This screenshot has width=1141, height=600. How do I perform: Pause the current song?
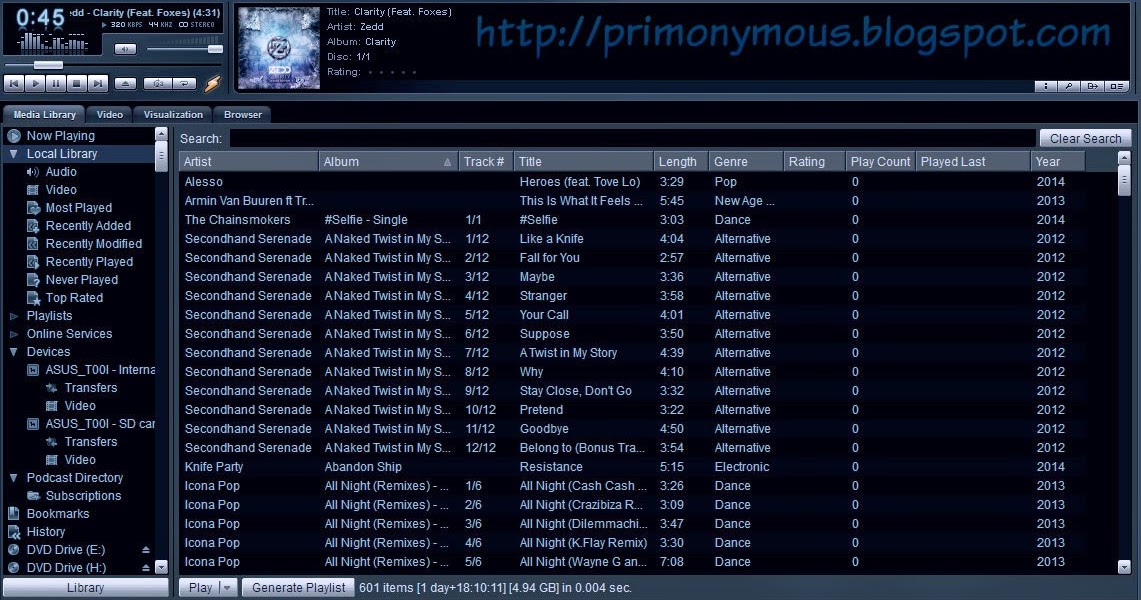56,84
